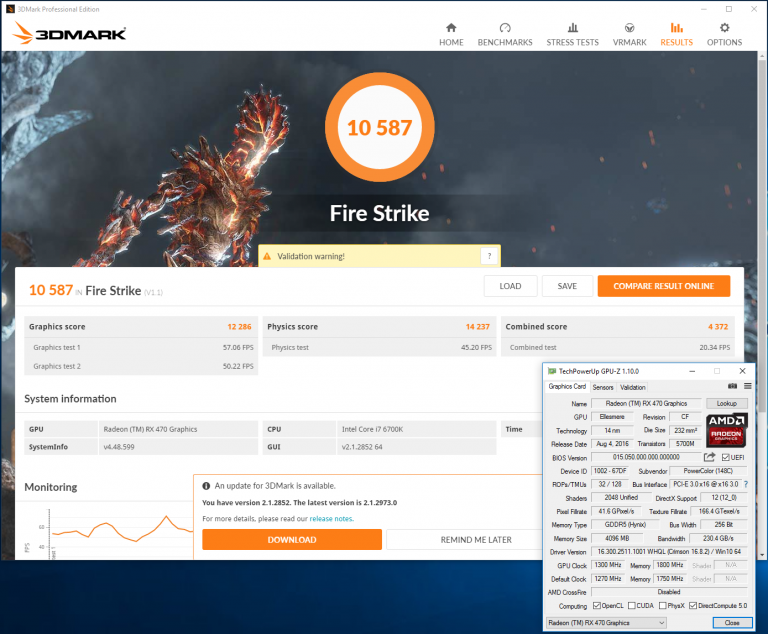Image resolution: width=768 pixels, height=634 pixels.
Task: Click the GUI version v2.1.2852 64
Action: (362, 447)
